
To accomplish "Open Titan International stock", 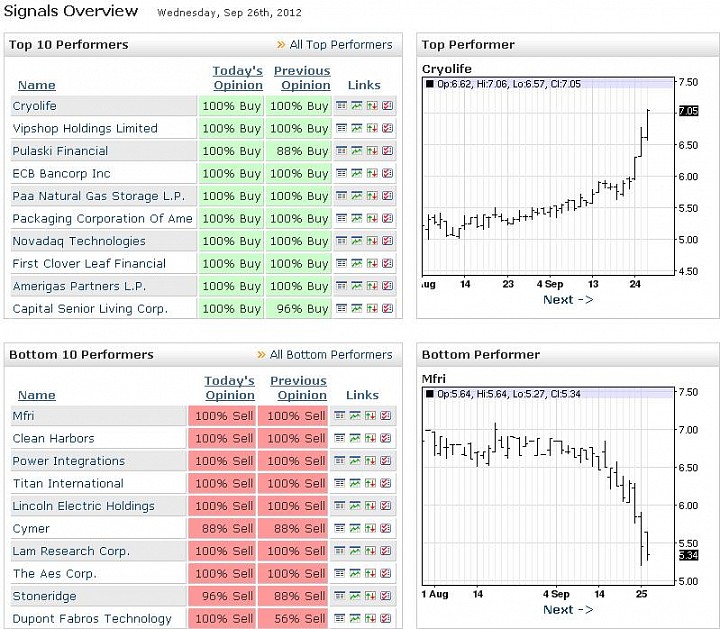I will (x=68, y=483).
